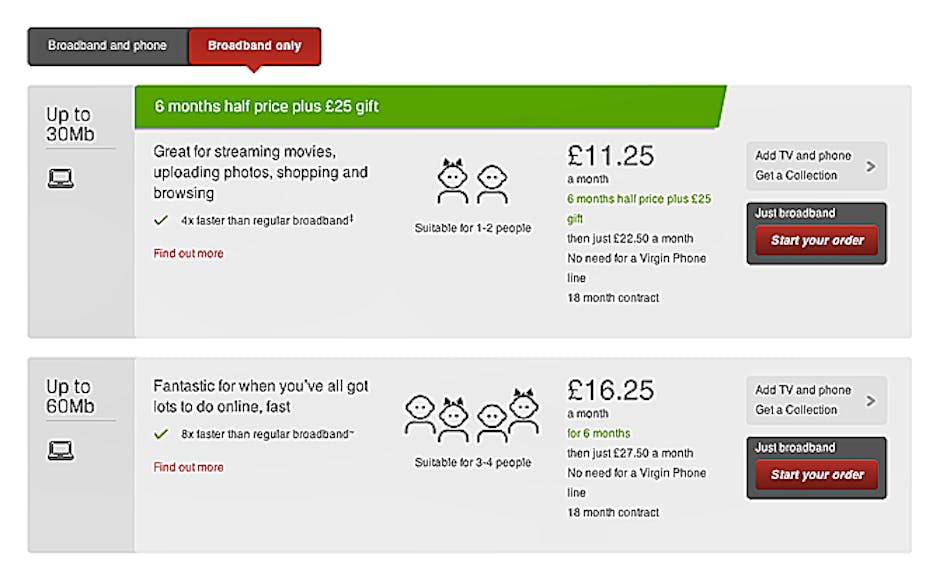
Task: Select the Broadband only tab
Action: (x=254, y=46)
